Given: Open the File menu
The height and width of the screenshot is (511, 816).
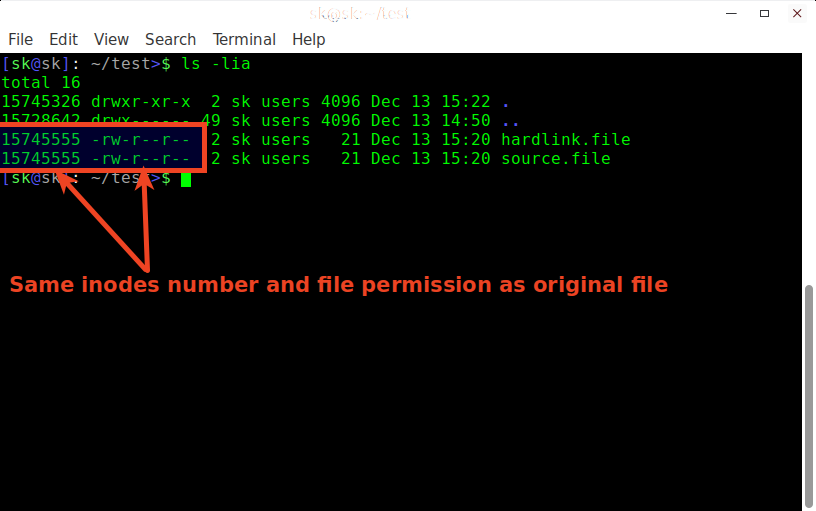Looking at the screenshot, I should 20,40.
